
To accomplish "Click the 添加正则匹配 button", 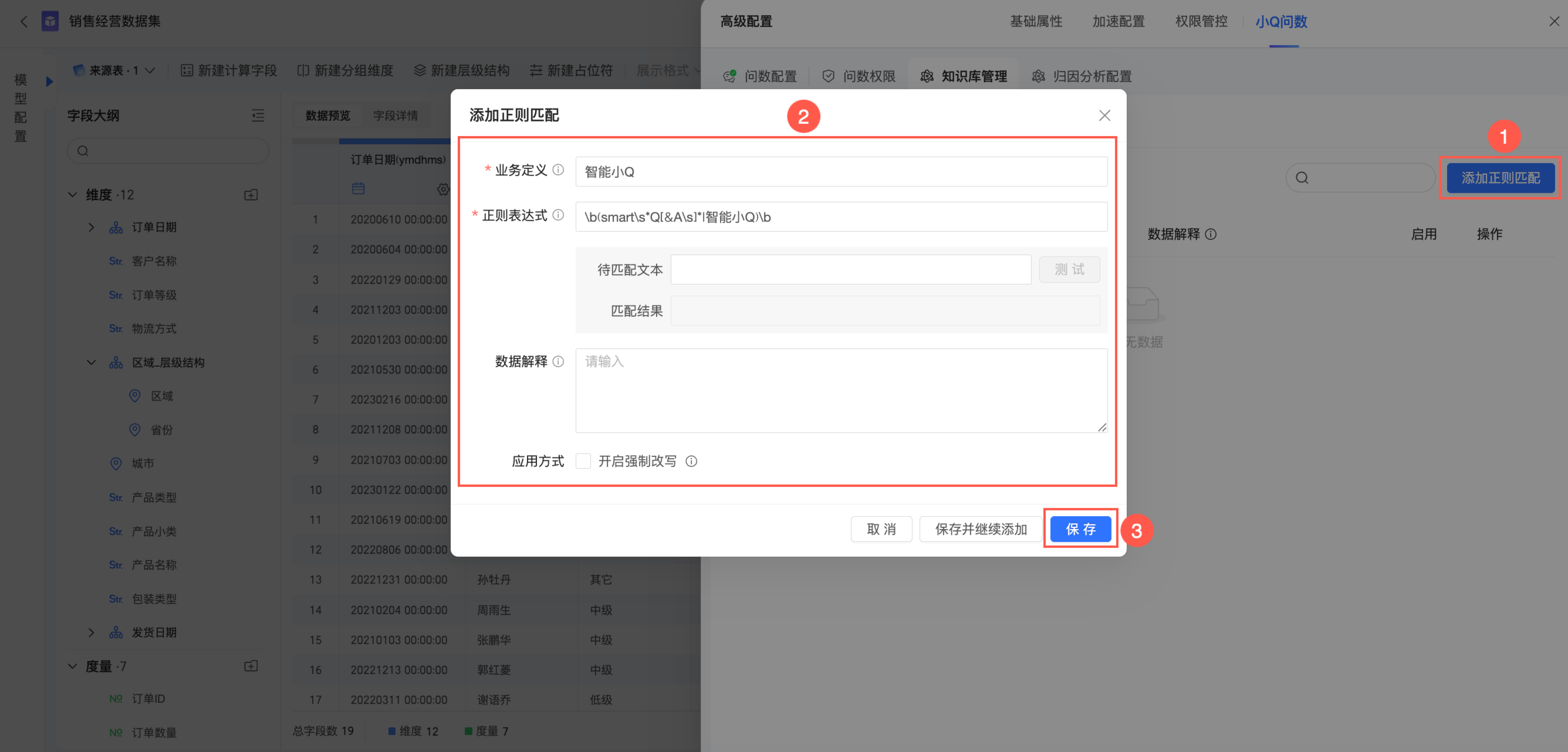I will click(x=1501, y=178).
